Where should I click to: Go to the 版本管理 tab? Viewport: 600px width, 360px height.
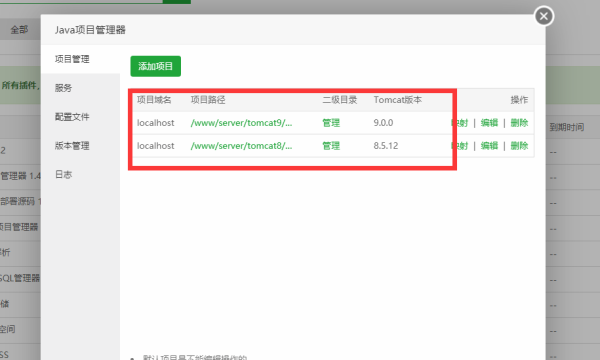[72, 146]
